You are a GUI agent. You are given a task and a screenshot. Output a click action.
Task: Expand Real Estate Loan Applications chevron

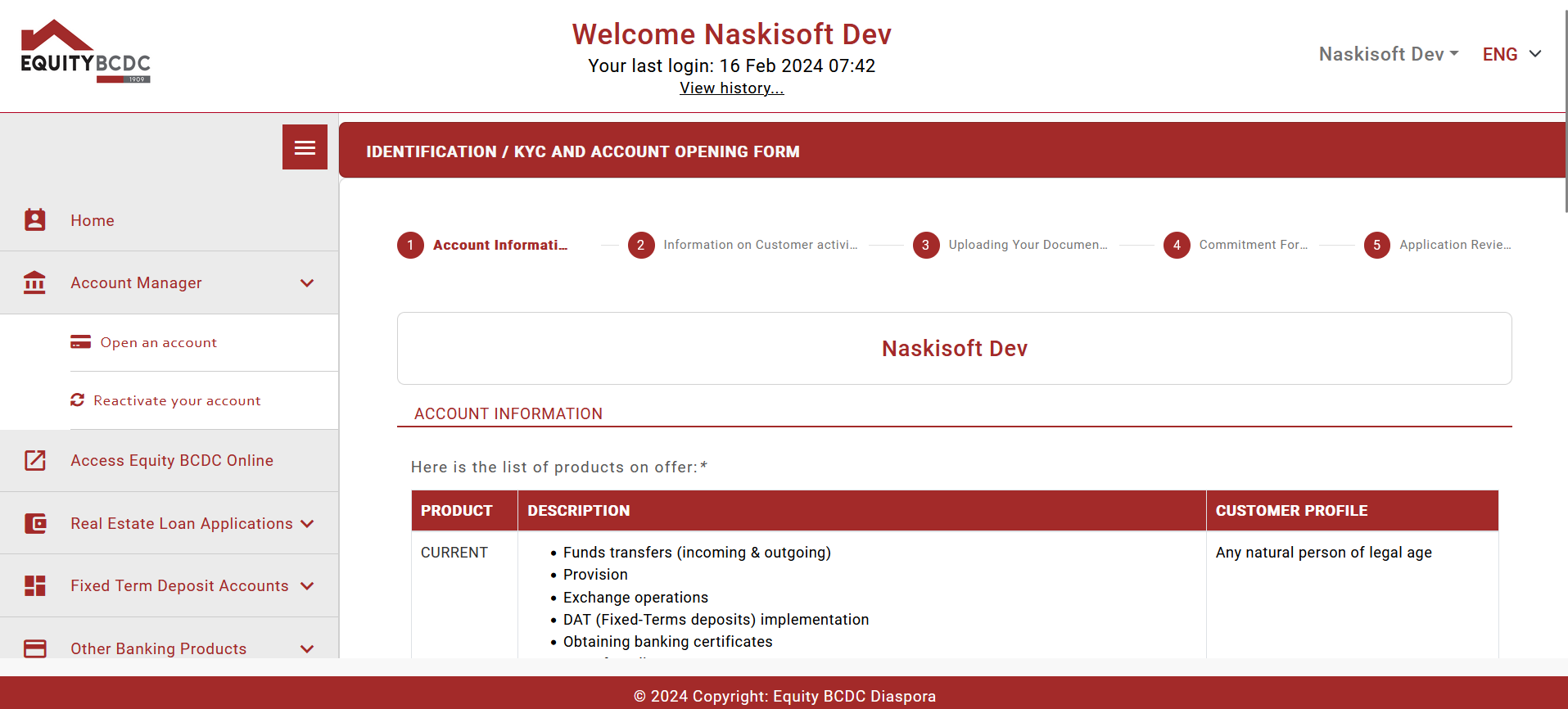point(307,524)
